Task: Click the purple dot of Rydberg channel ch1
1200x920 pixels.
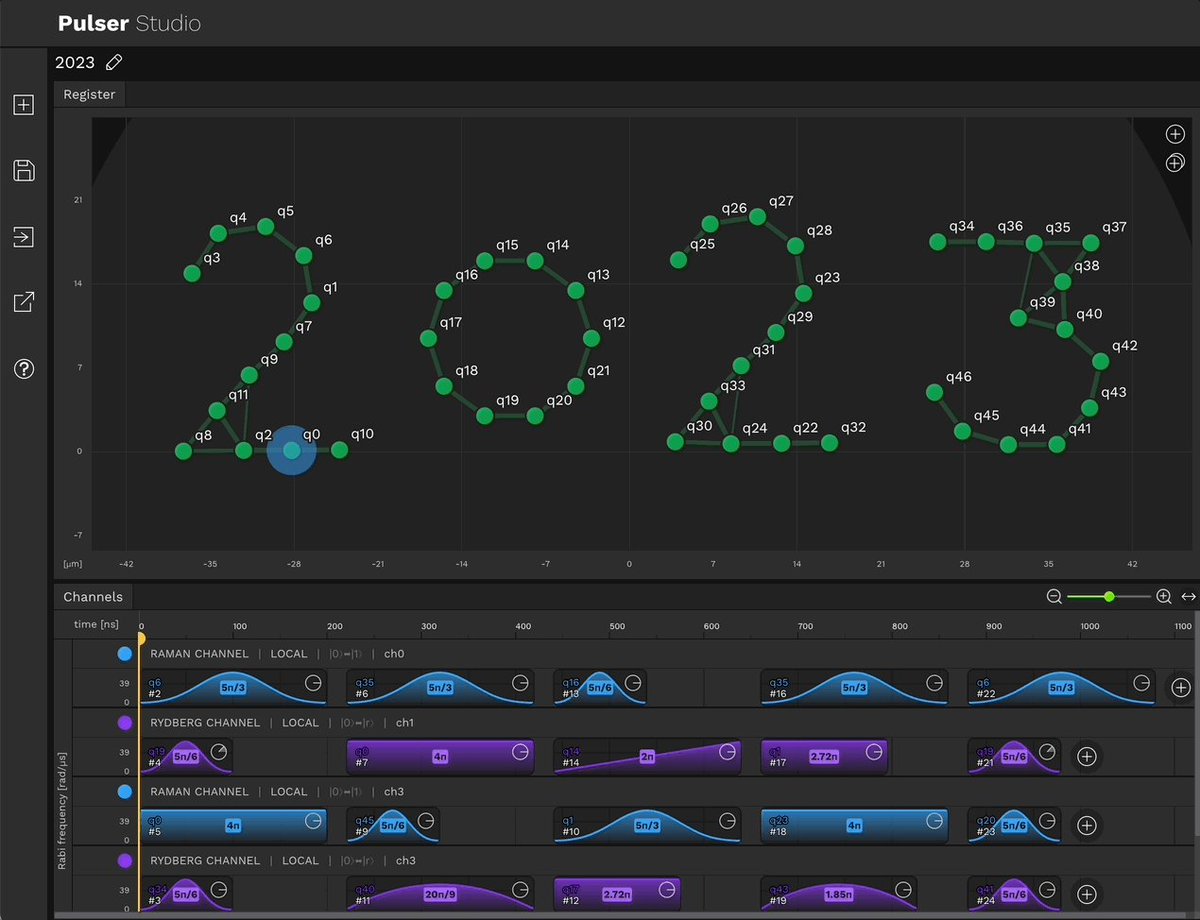Action: coord(125,722)
